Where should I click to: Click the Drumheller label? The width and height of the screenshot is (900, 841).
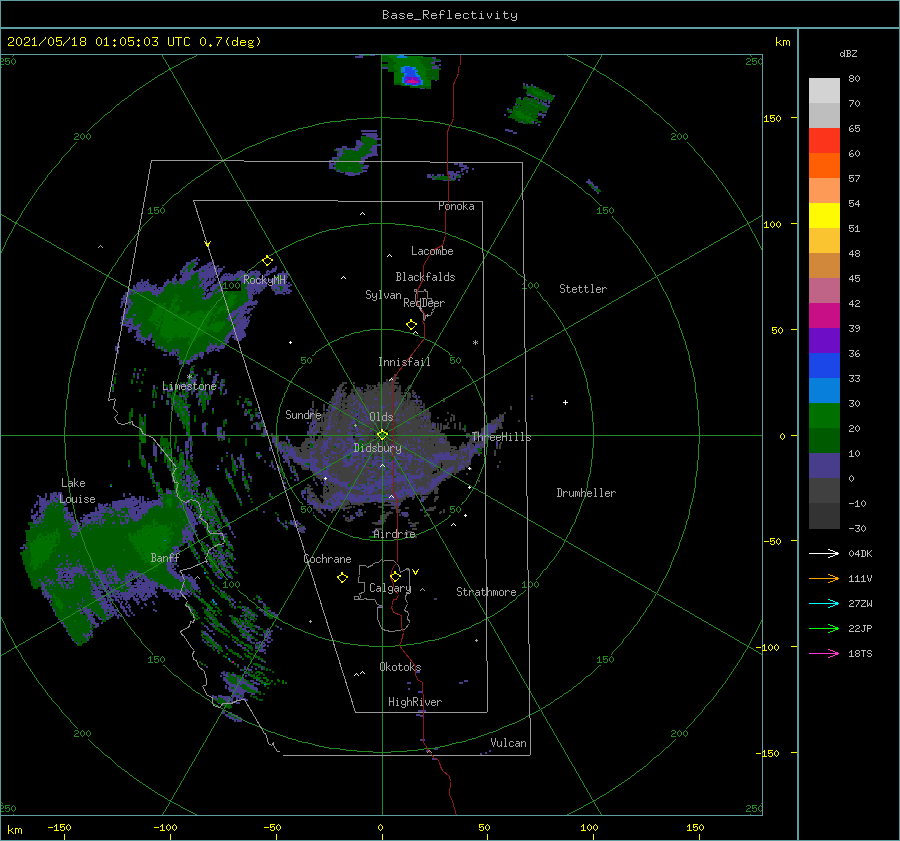(586, 493)
